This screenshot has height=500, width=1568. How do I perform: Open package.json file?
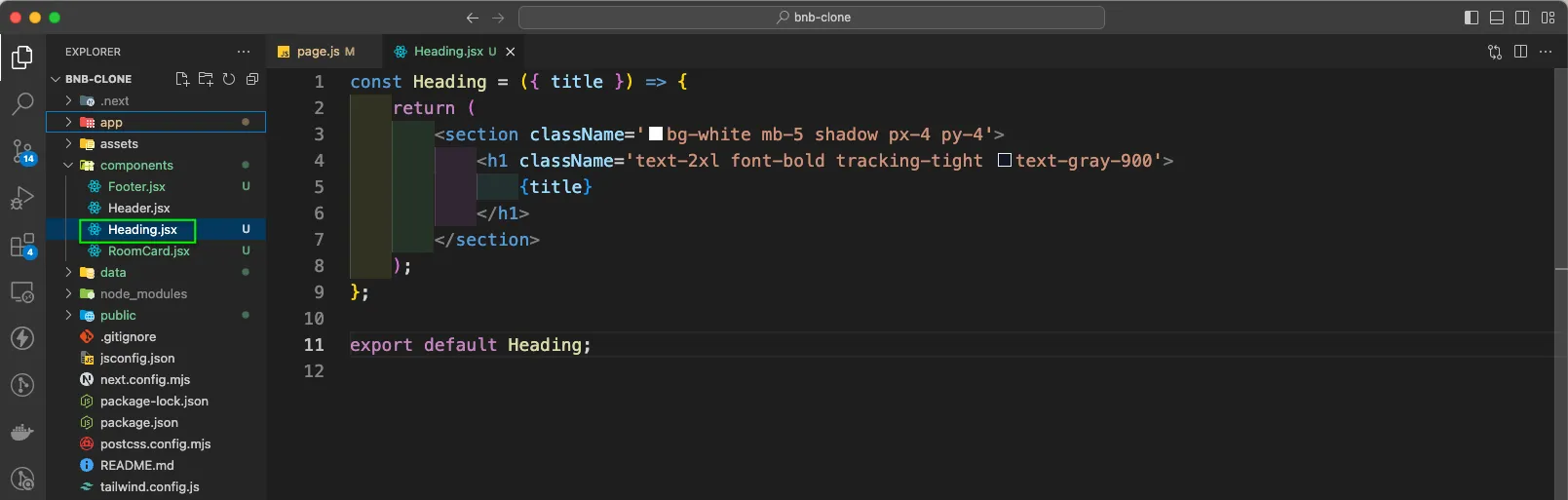tap(138, 422)
